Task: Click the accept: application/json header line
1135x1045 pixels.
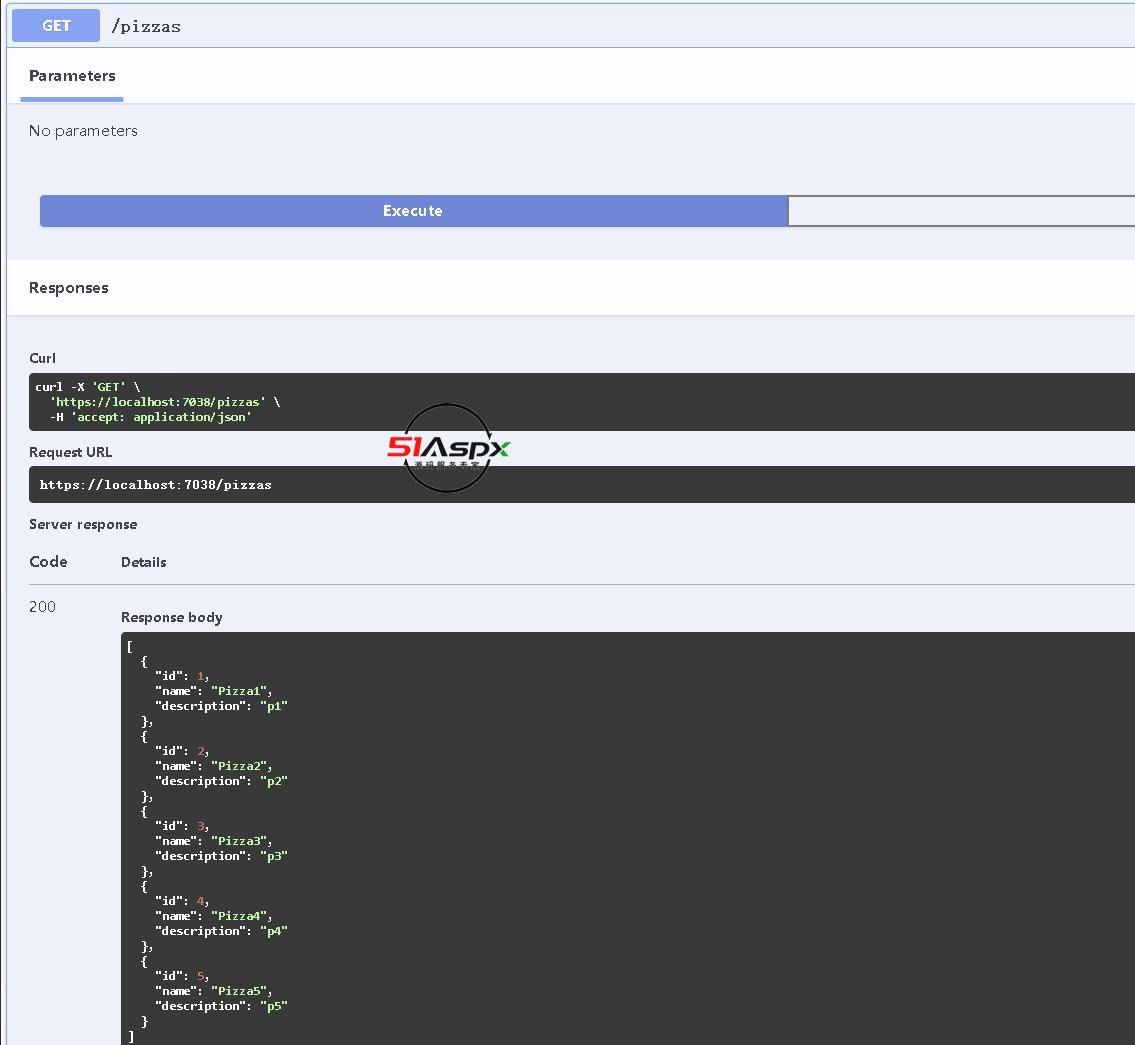Action: coord(160,417)
